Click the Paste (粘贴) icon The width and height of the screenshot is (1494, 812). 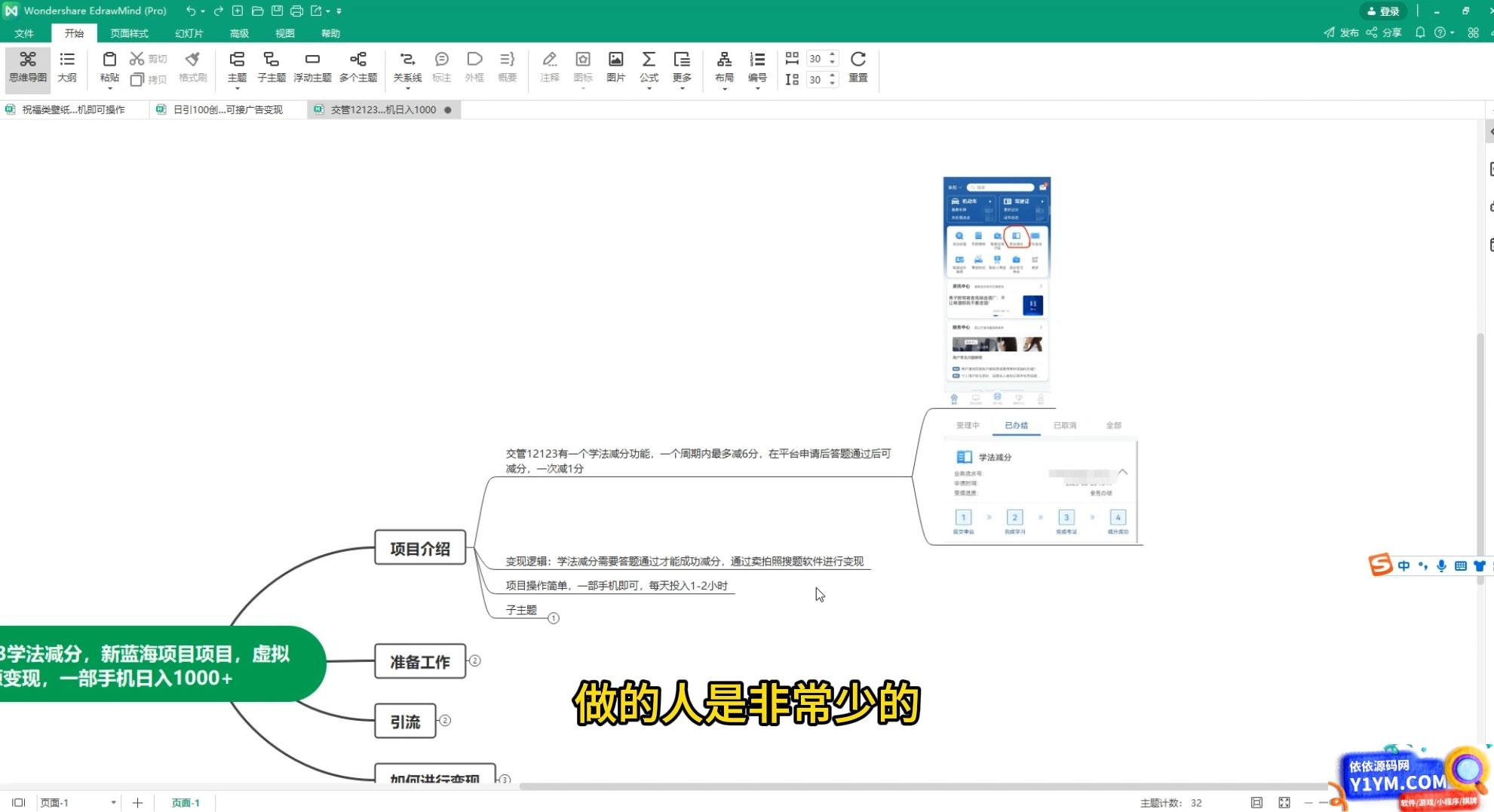coord(109,60)
